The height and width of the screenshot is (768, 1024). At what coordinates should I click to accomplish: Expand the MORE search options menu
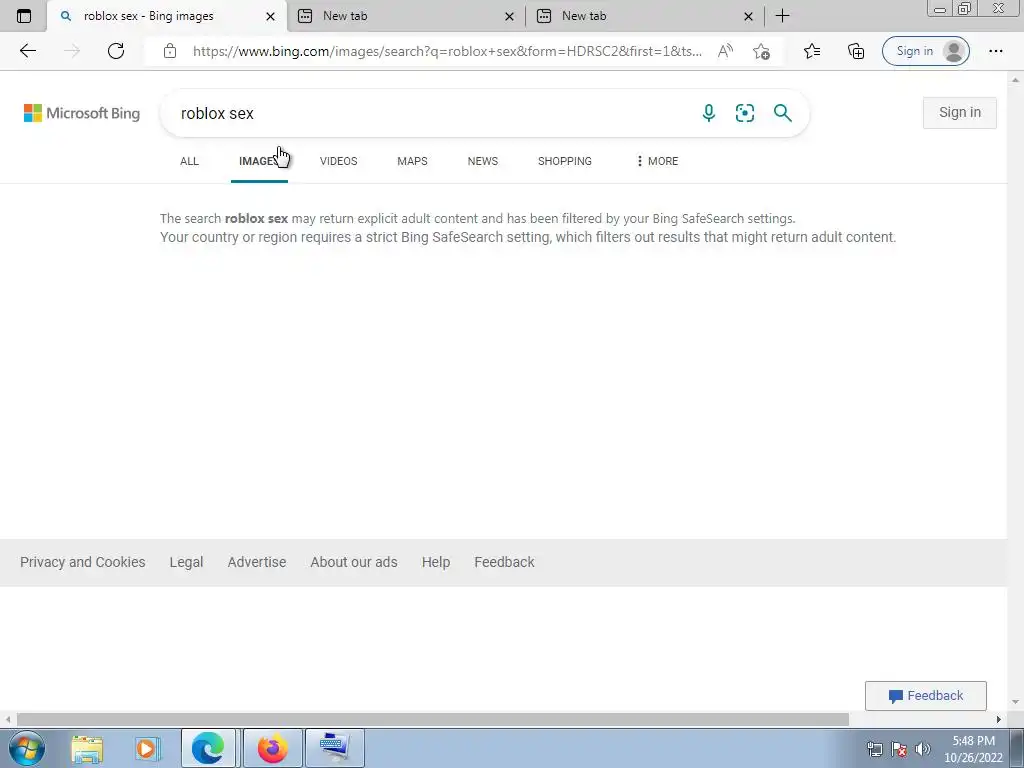657,161
